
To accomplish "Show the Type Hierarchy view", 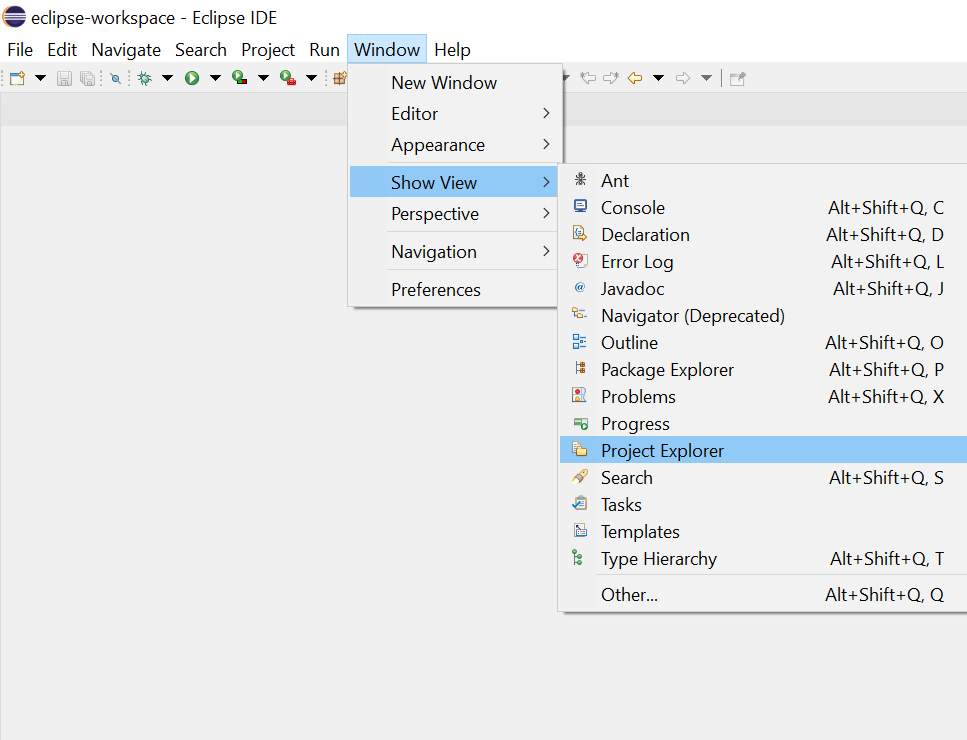I will click(763, 559).
